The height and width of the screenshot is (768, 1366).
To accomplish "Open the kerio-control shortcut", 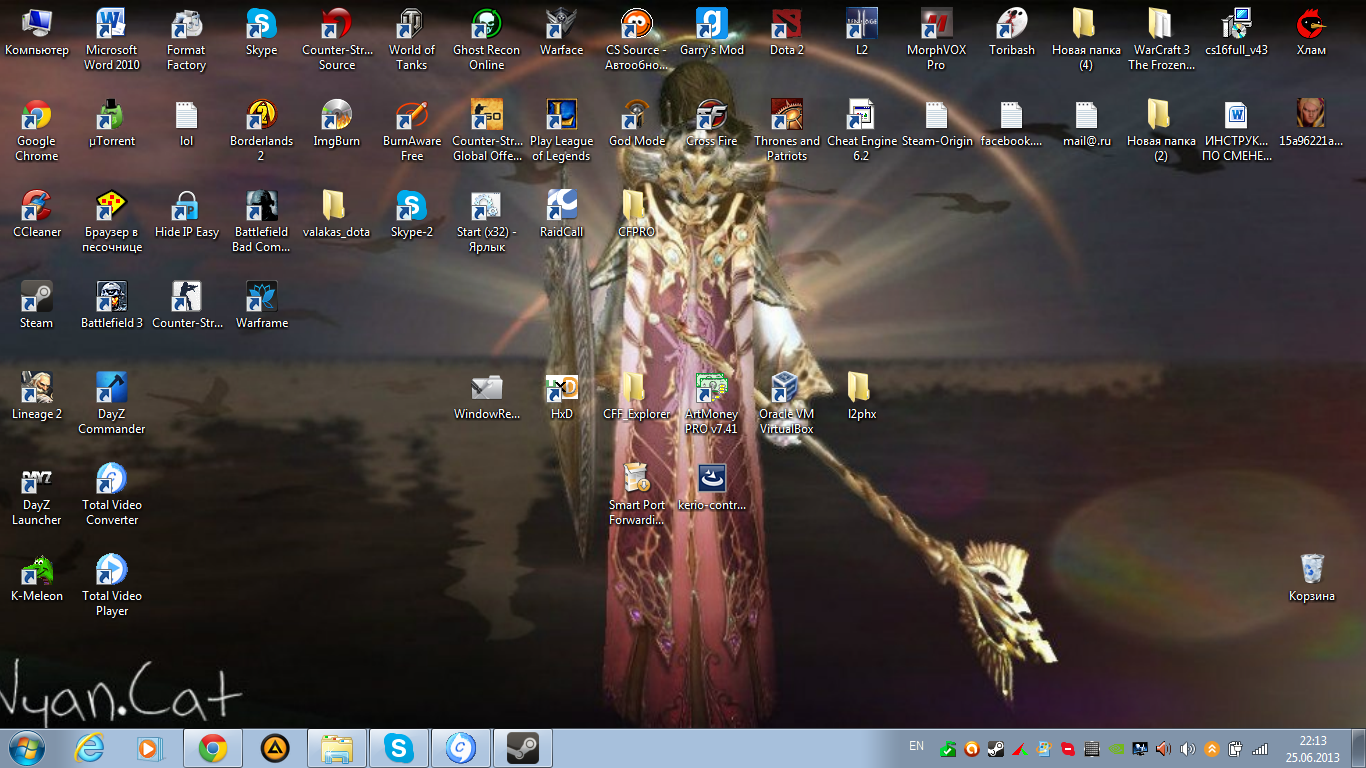I will (x=712, y=486).
